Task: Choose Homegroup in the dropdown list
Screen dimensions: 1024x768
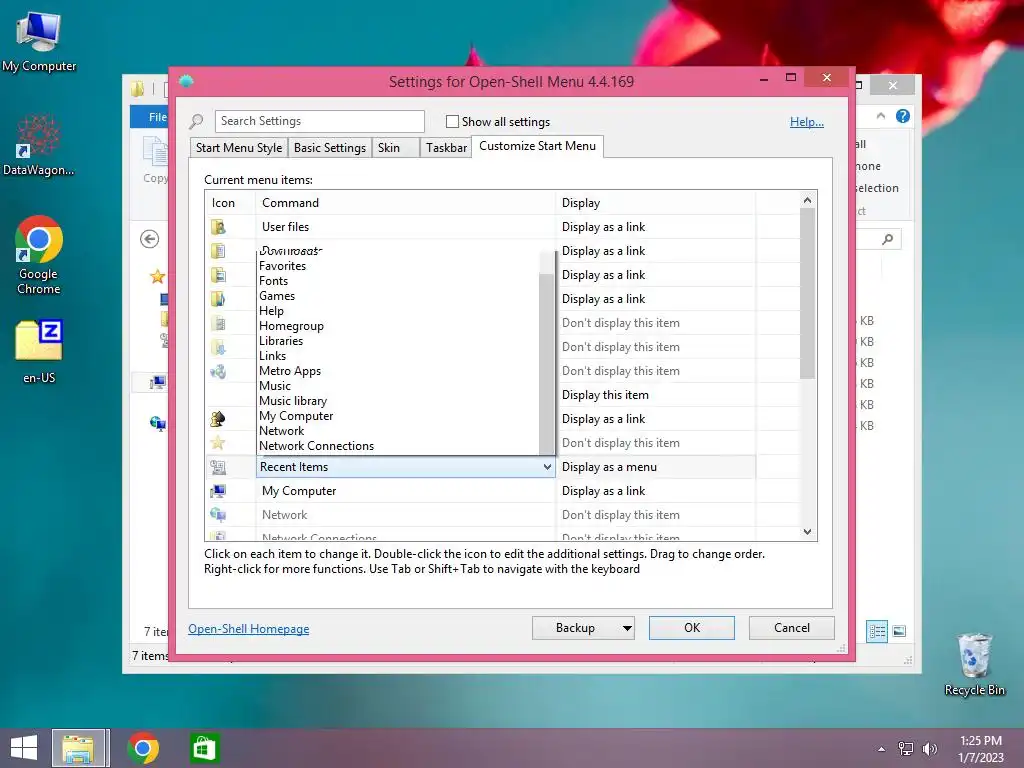Action: point(291,326)
